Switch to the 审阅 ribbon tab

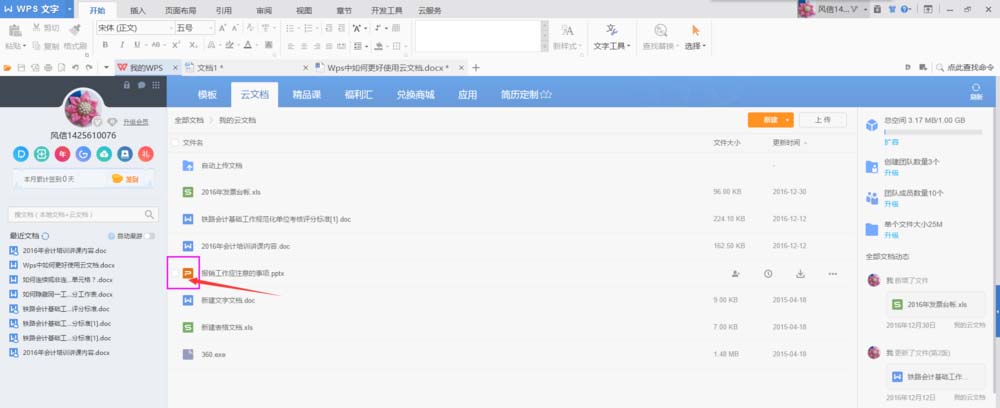click(x=264, y=10)
